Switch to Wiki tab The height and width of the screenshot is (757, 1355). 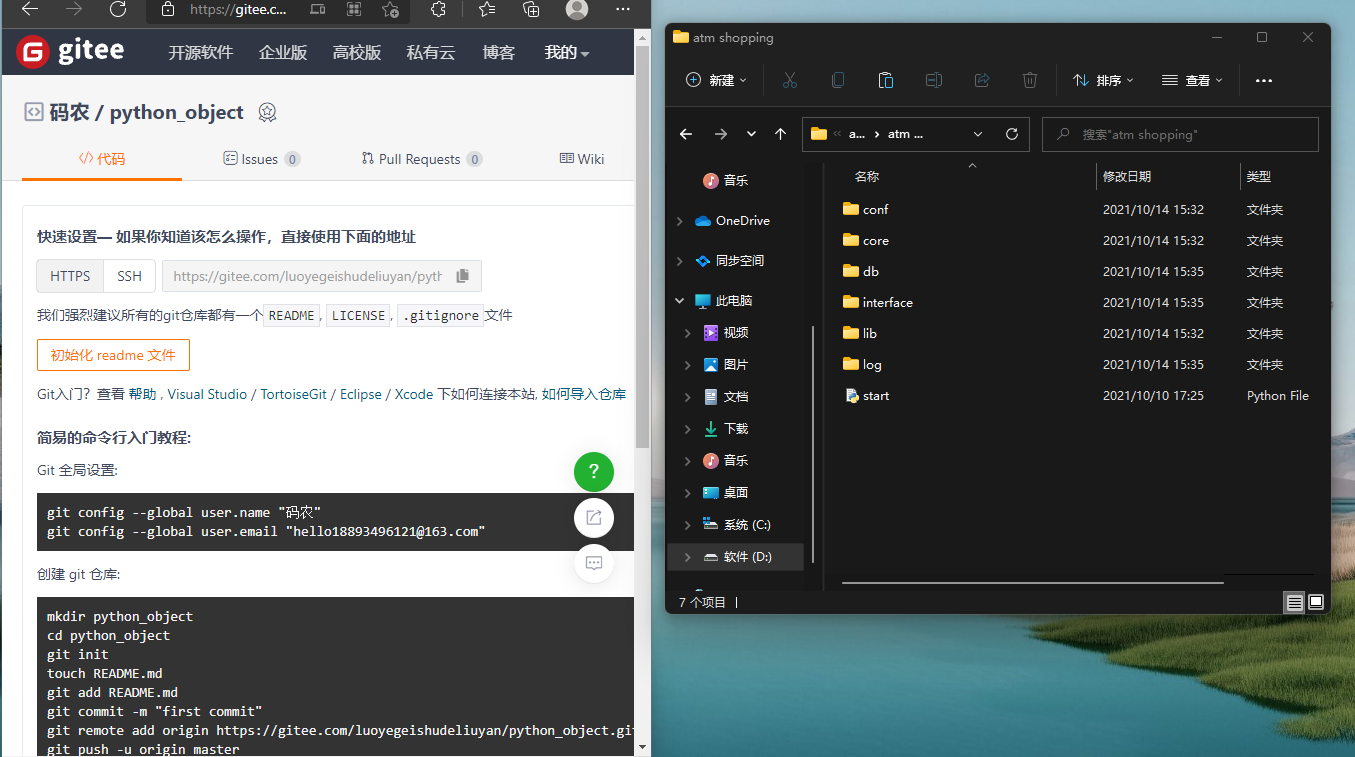tap(582, 159)
